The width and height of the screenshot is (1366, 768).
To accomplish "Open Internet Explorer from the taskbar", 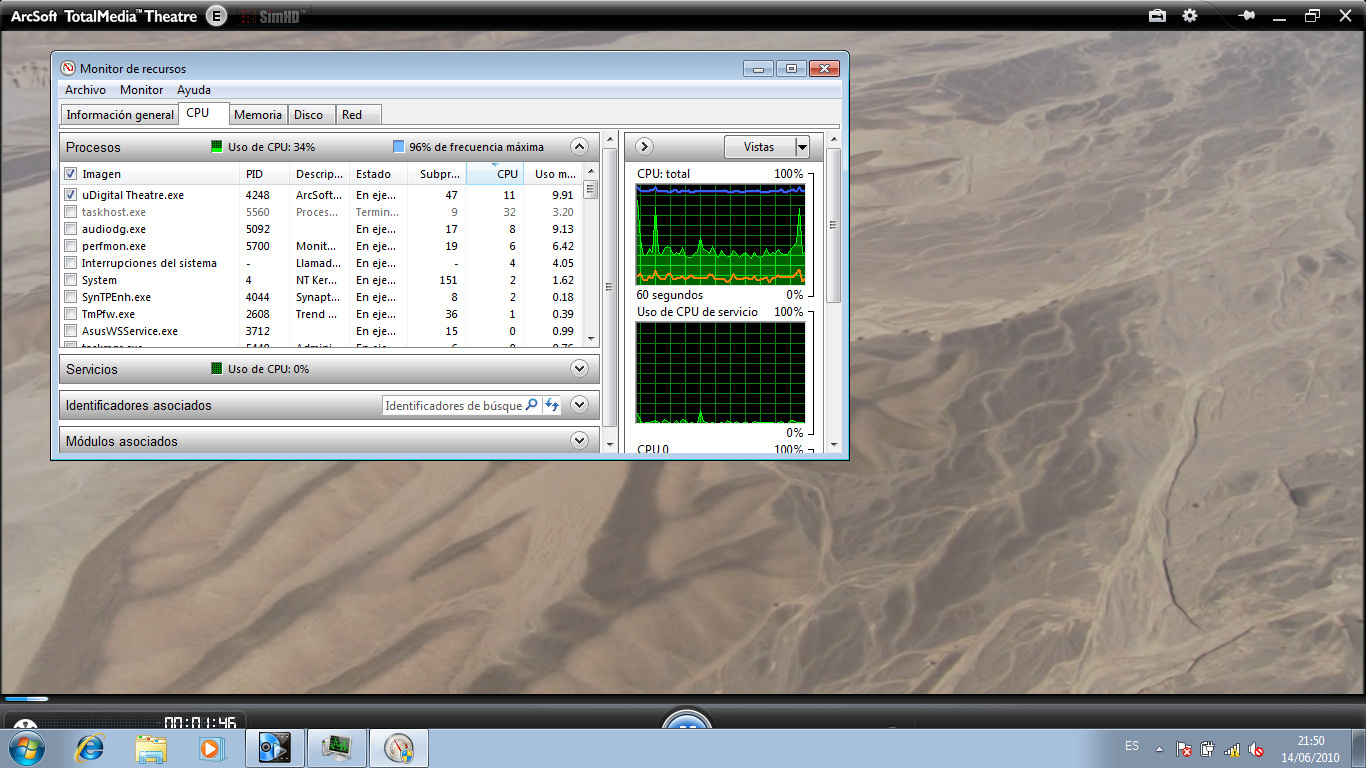I will pos(91,747).
